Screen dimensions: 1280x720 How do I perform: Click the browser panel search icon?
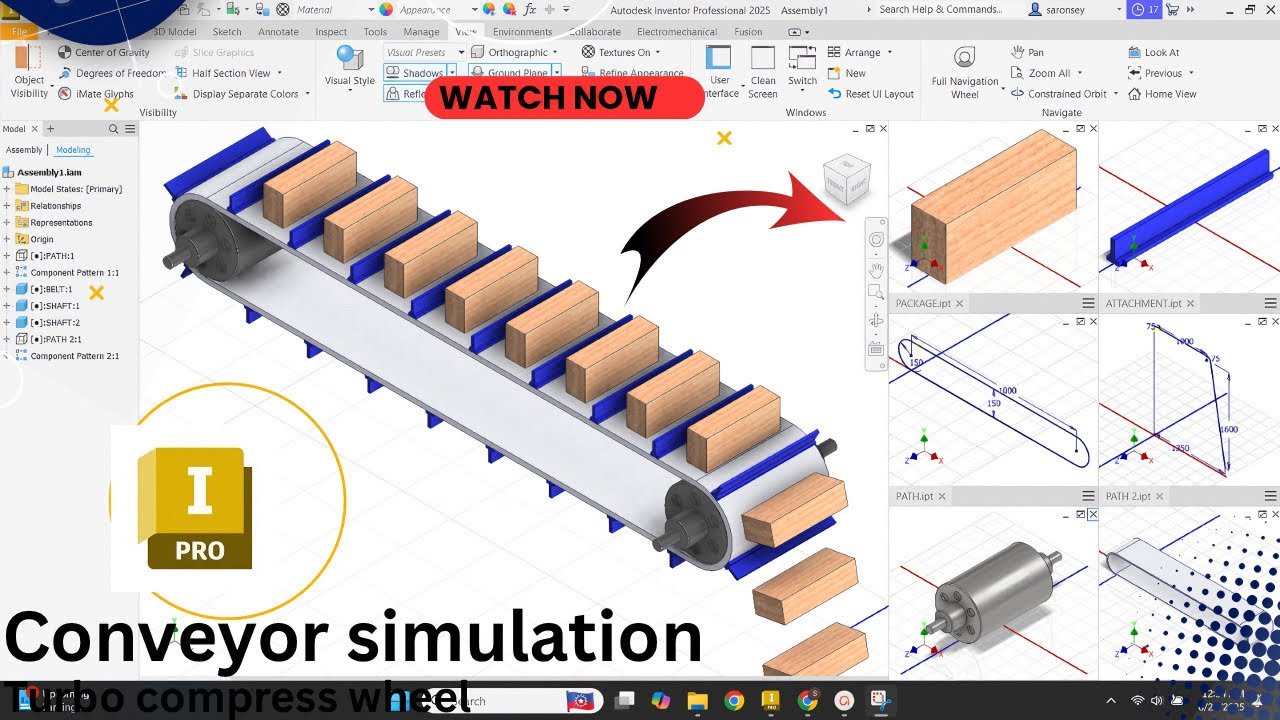tap(114, 129)
